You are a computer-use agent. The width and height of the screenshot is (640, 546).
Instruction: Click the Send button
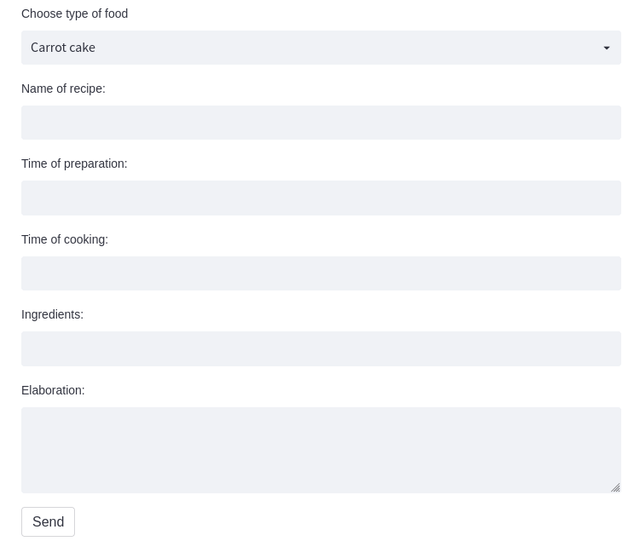pyautogui.click(x=48, y=522)
